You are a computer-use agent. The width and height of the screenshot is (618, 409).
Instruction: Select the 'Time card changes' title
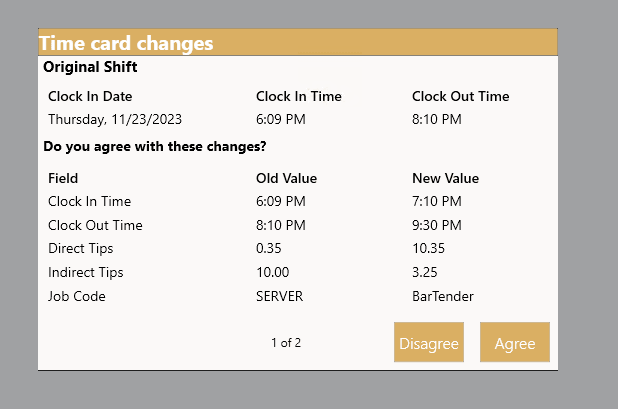click(x=126, y=43)
